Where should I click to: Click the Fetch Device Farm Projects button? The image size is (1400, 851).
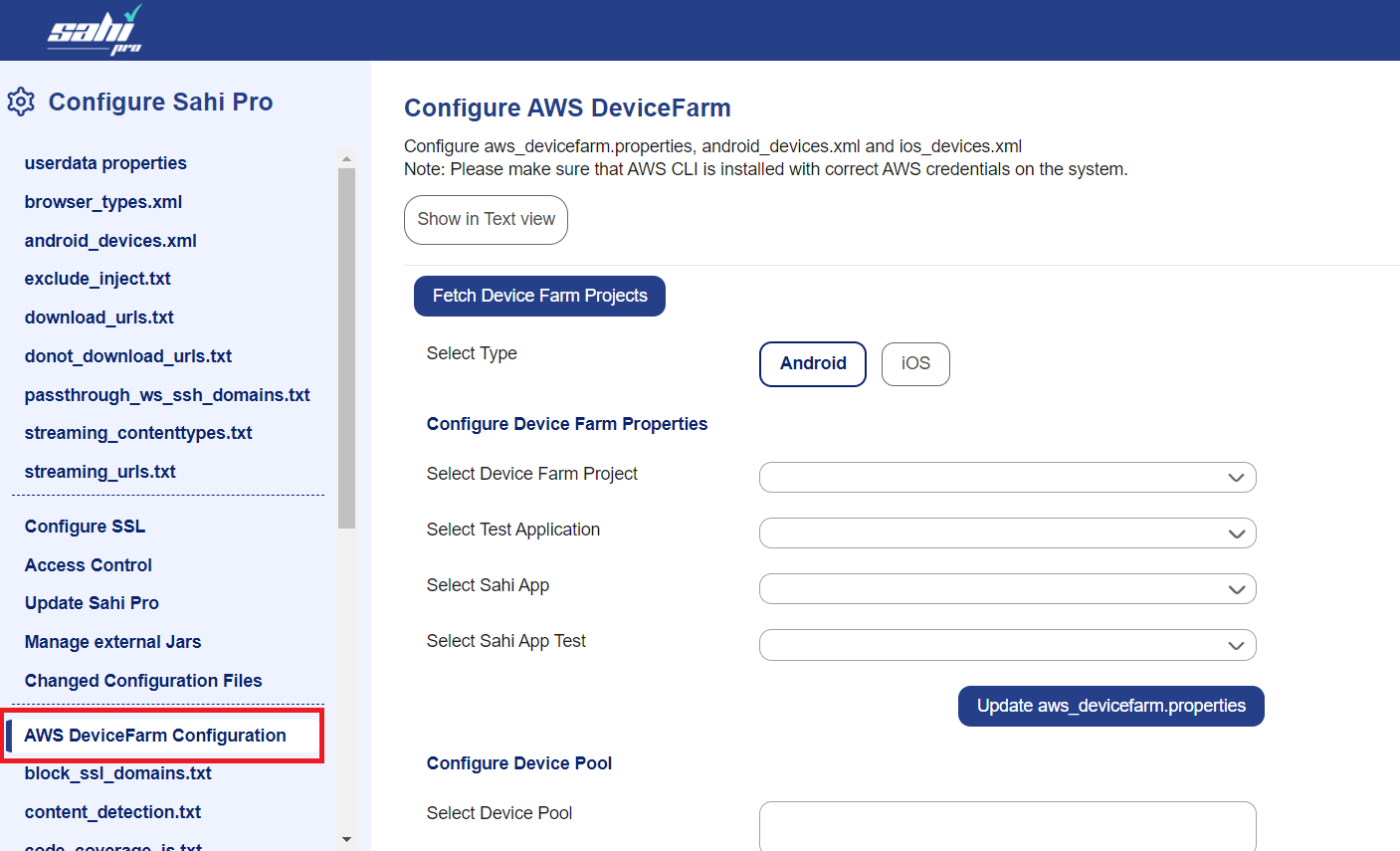(539, 297)
